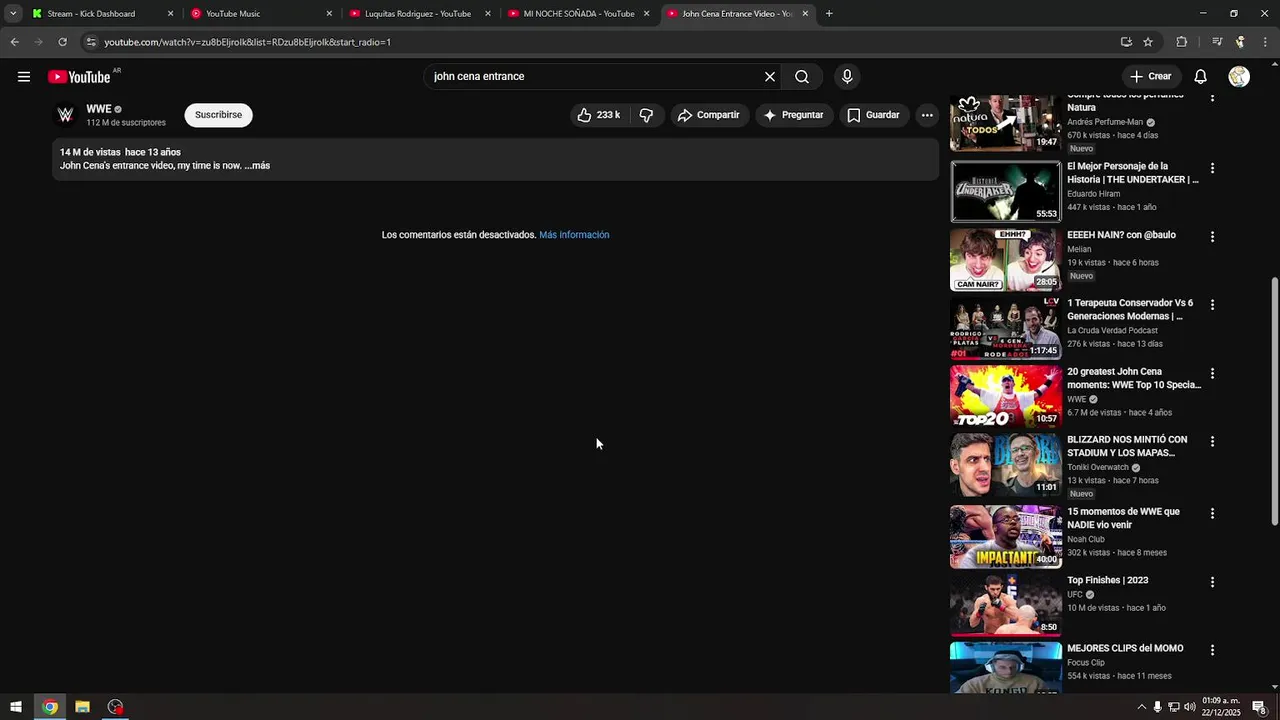Start voice search with microphone

[847, 77]
